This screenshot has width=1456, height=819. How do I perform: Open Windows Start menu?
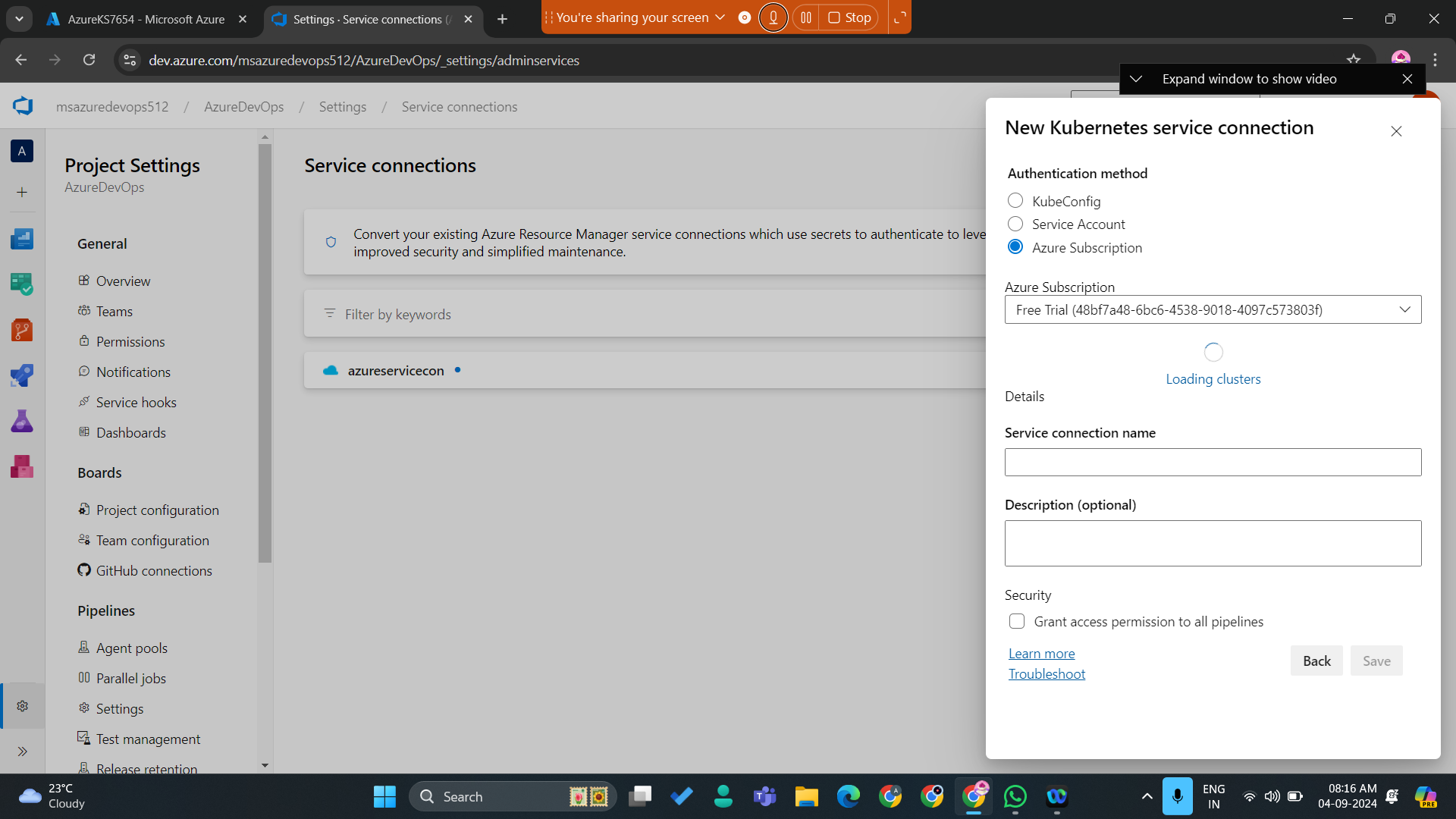pos(384,796)
